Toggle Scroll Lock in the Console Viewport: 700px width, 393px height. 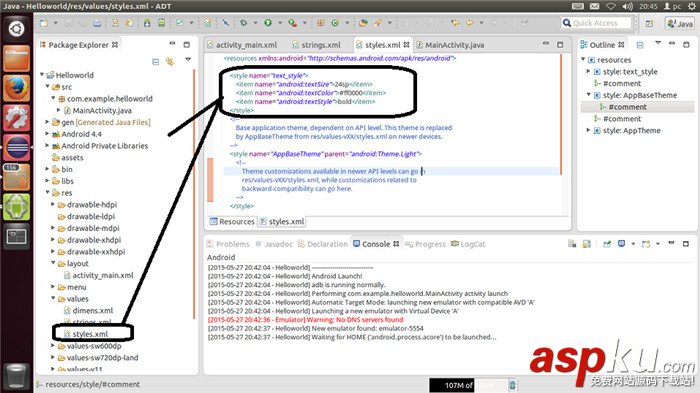click(x=587, y=244)
